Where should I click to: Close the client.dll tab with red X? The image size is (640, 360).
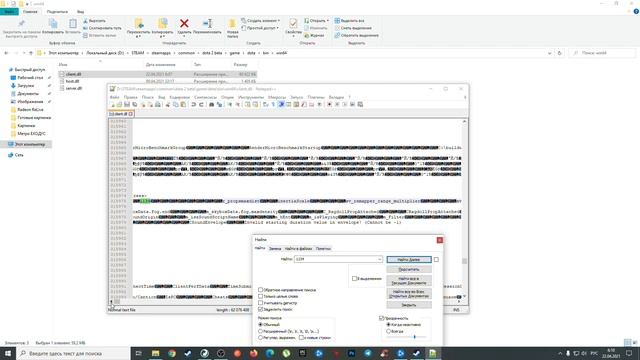pyautogui.click(x=131, y=114)
